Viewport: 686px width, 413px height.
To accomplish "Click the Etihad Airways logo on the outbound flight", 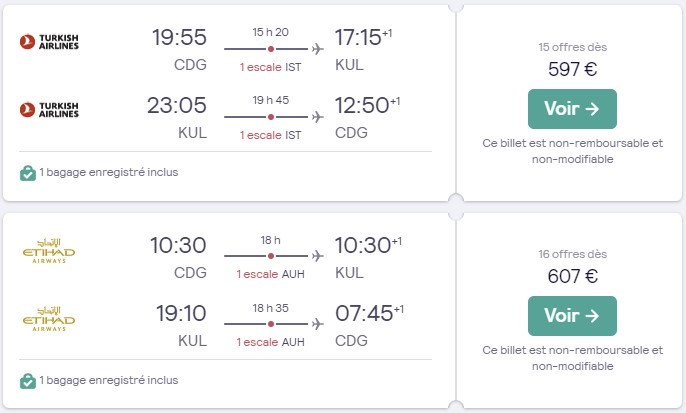I will coord(49,251).
